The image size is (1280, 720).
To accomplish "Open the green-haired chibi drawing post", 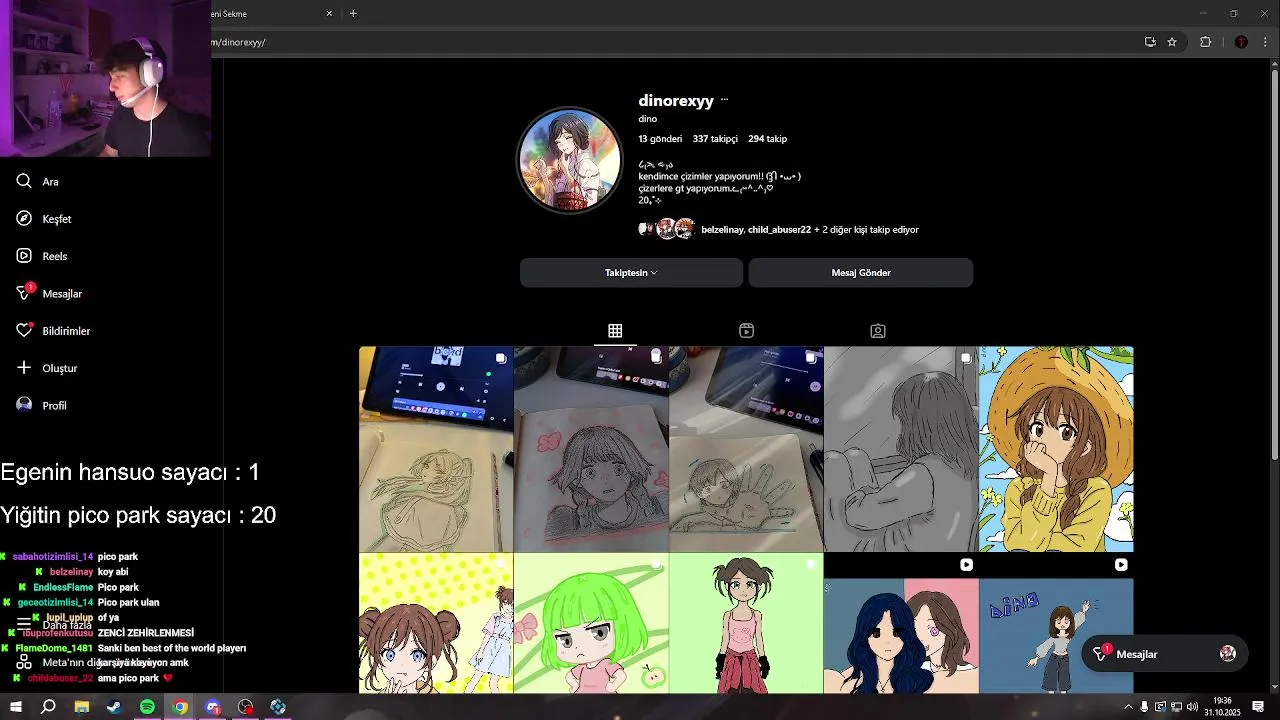I will click(x=591, y=623).
